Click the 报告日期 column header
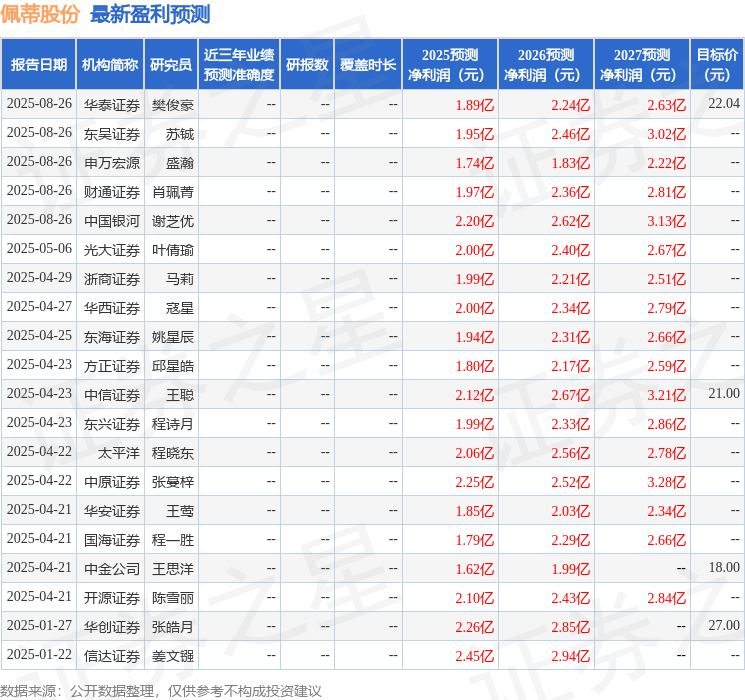Screen dimensions: 745x700 38,64
